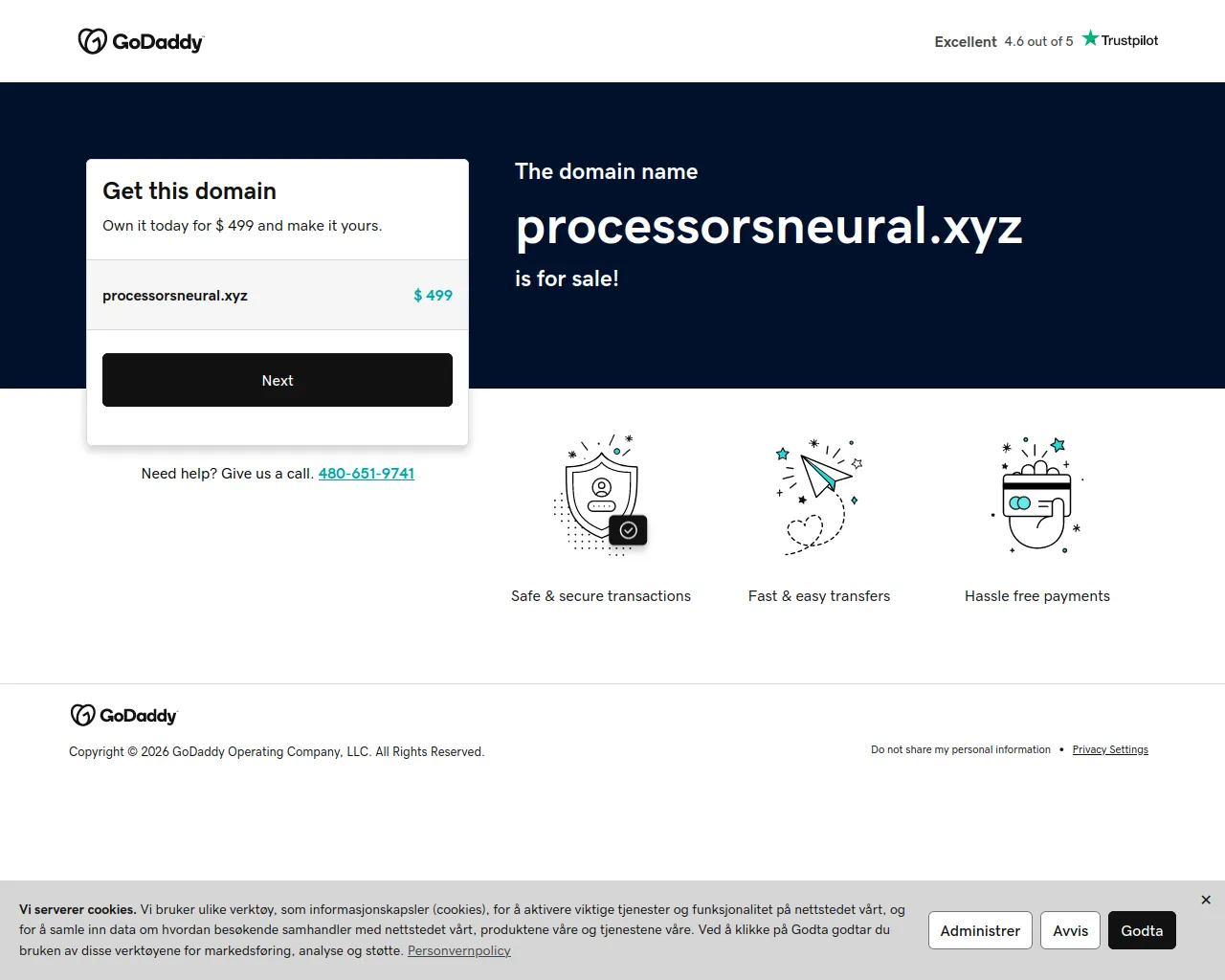This screenshot has width=1225, height=980.
Task: Click the "is for sale!" text
Action: [x=567, y=278]
